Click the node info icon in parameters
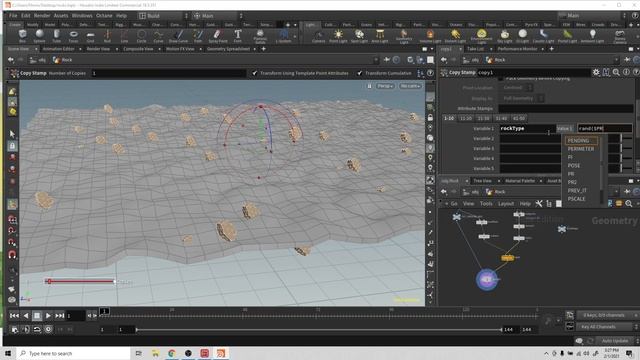Viewport: 640px width, 360px height. (x=626, y=72)
